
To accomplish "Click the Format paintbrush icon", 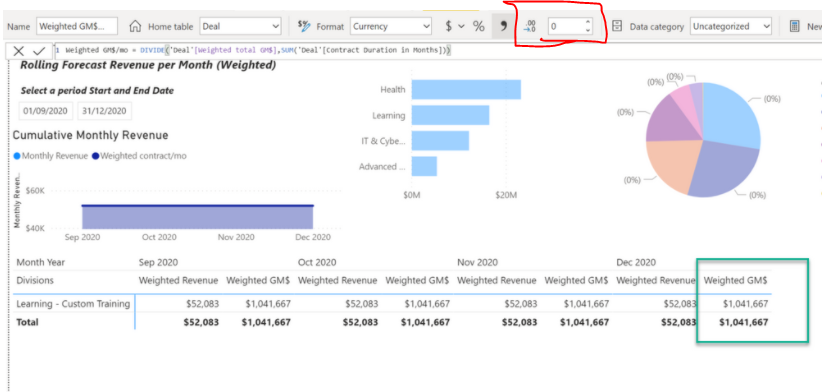I will (x=304, y=26).
